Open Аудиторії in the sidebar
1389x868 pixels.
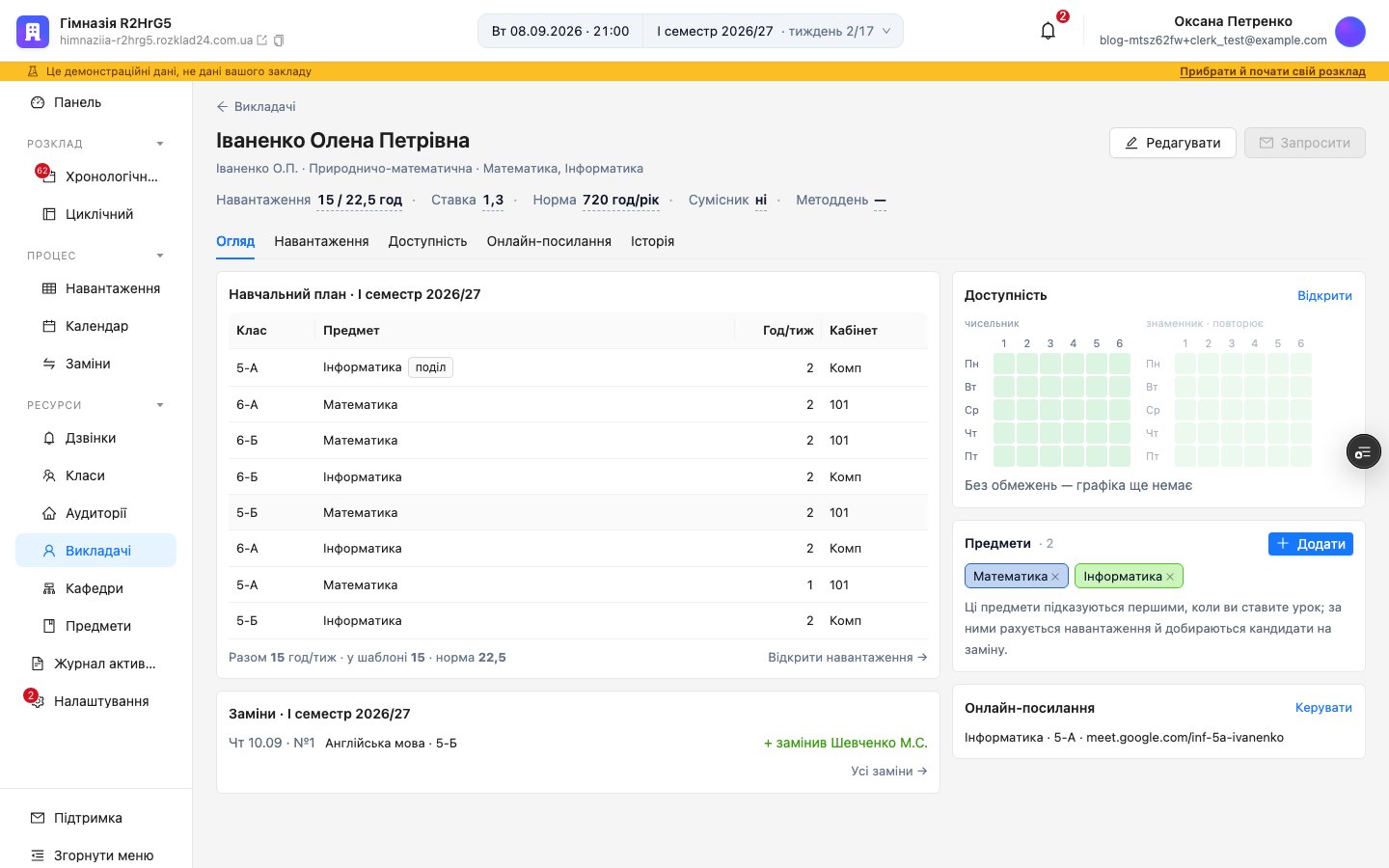click(x=96, y=513)
